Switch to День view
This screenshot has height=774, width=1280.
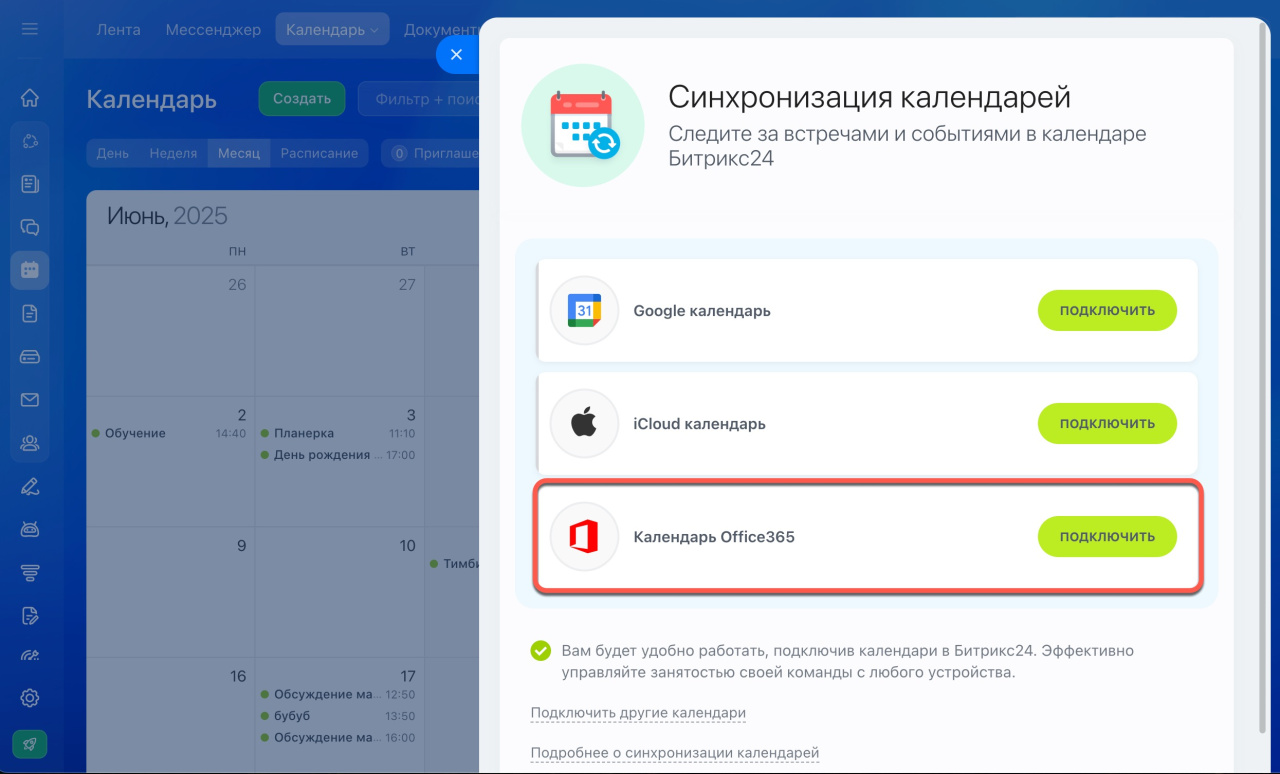pos(113,153)
